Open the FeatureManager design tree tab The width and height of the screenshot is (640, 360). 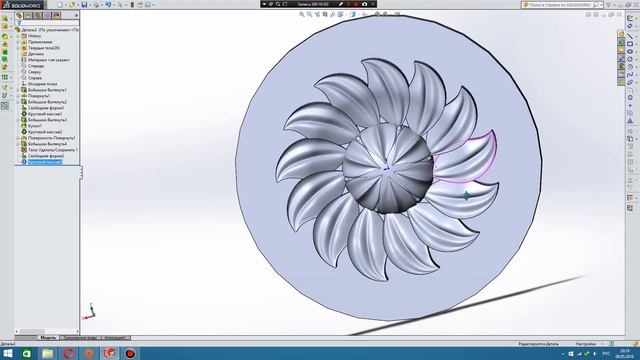point(19,16)
